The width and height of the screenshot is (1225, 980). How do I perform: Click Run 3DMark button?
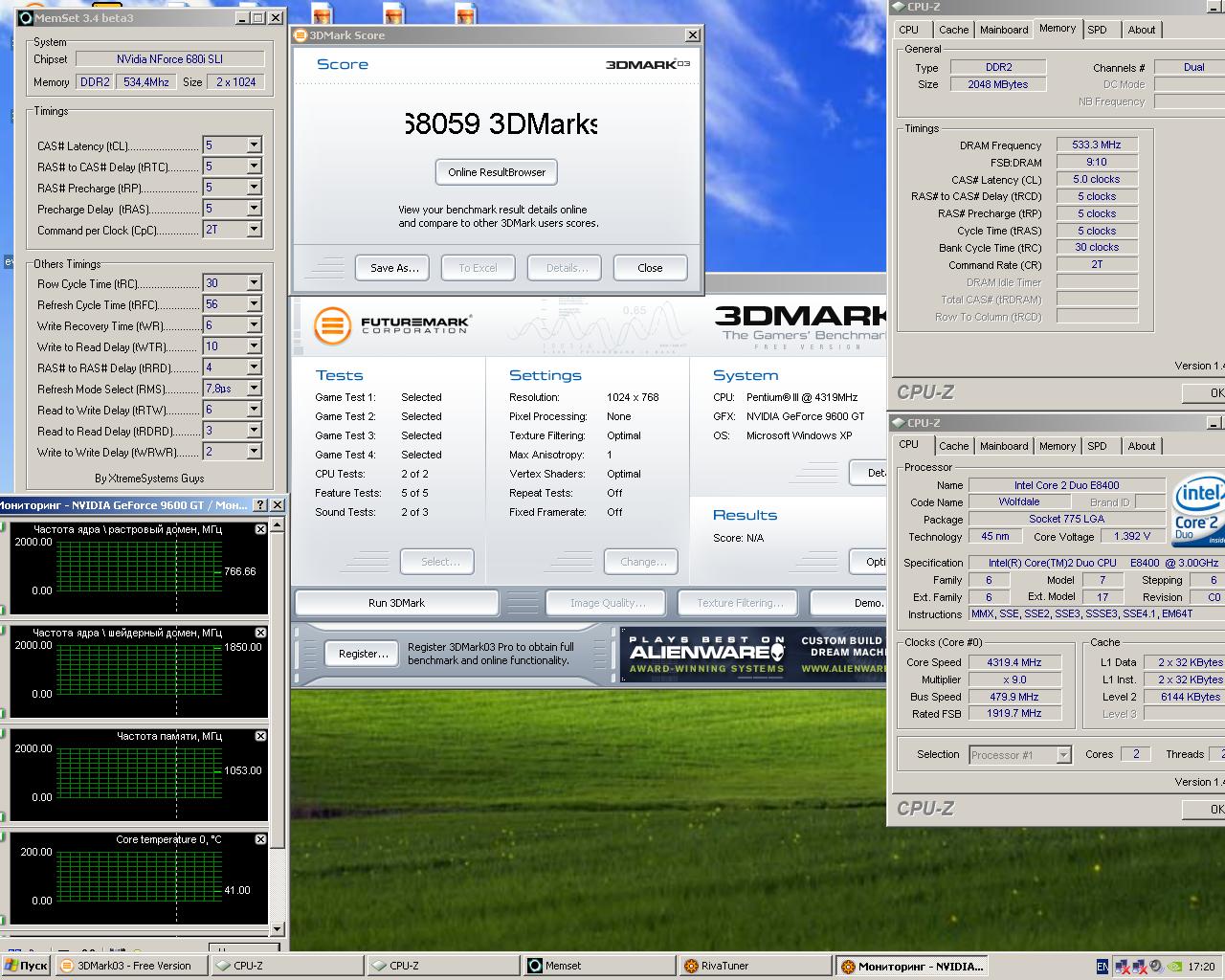click(396, 603)
